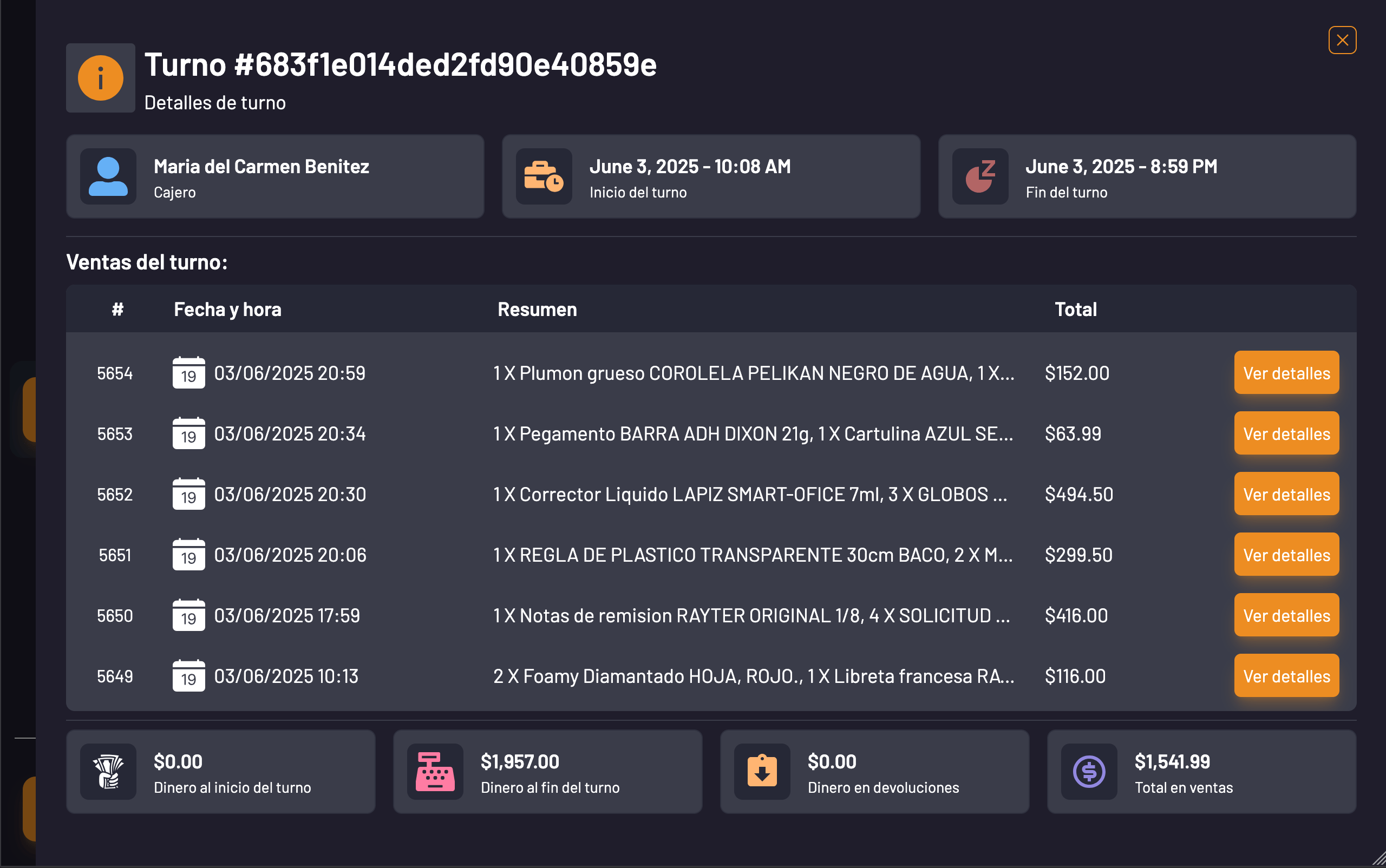Click the dollar coin icon for Total en ventas
This screenshot has height=868, width=1386.
click(1090, 772)
